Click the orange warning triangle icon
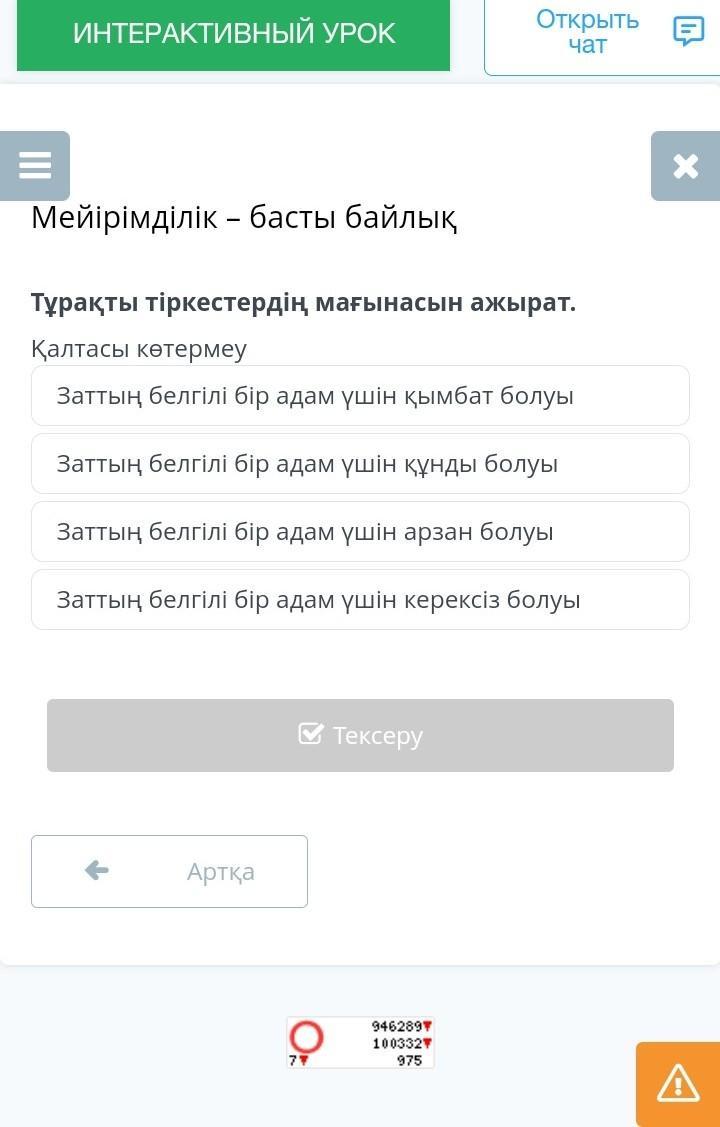Screen dimensions: 720x1127 point(678,1084)
